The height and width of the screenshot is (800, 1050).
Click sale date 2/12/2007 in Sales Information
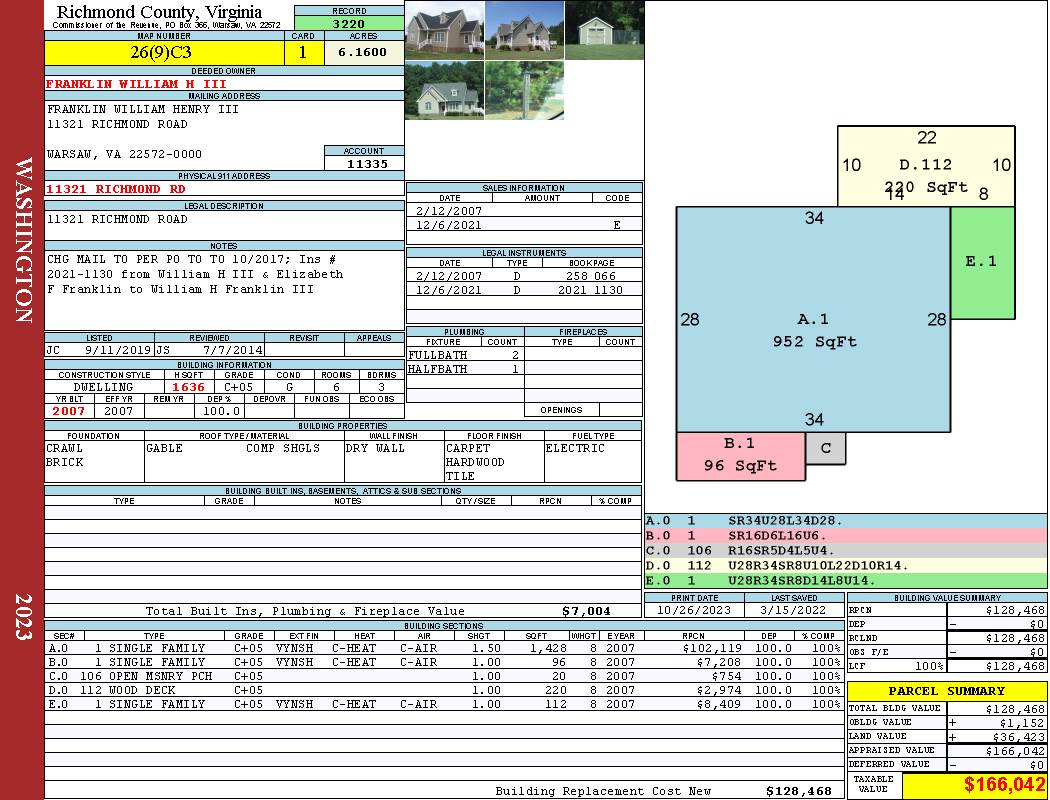[x=449, y=211]
